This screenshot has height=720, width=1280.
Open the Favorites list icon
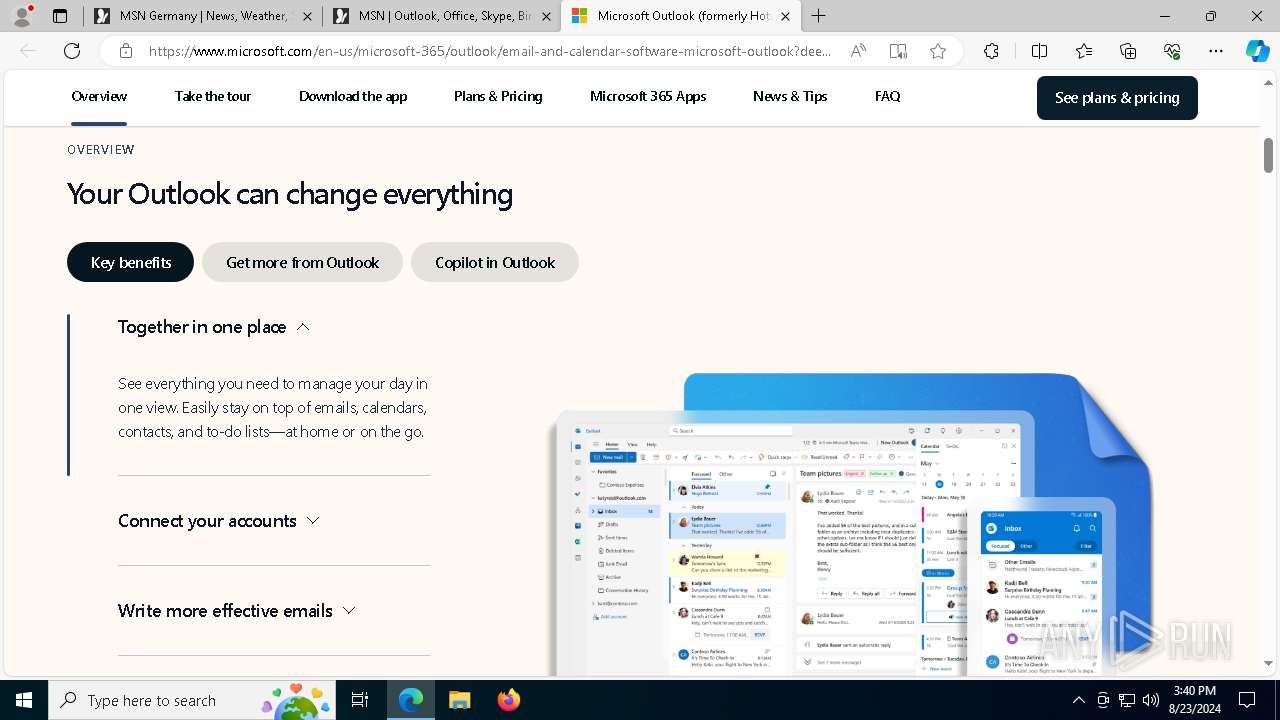pos(1084,51)
